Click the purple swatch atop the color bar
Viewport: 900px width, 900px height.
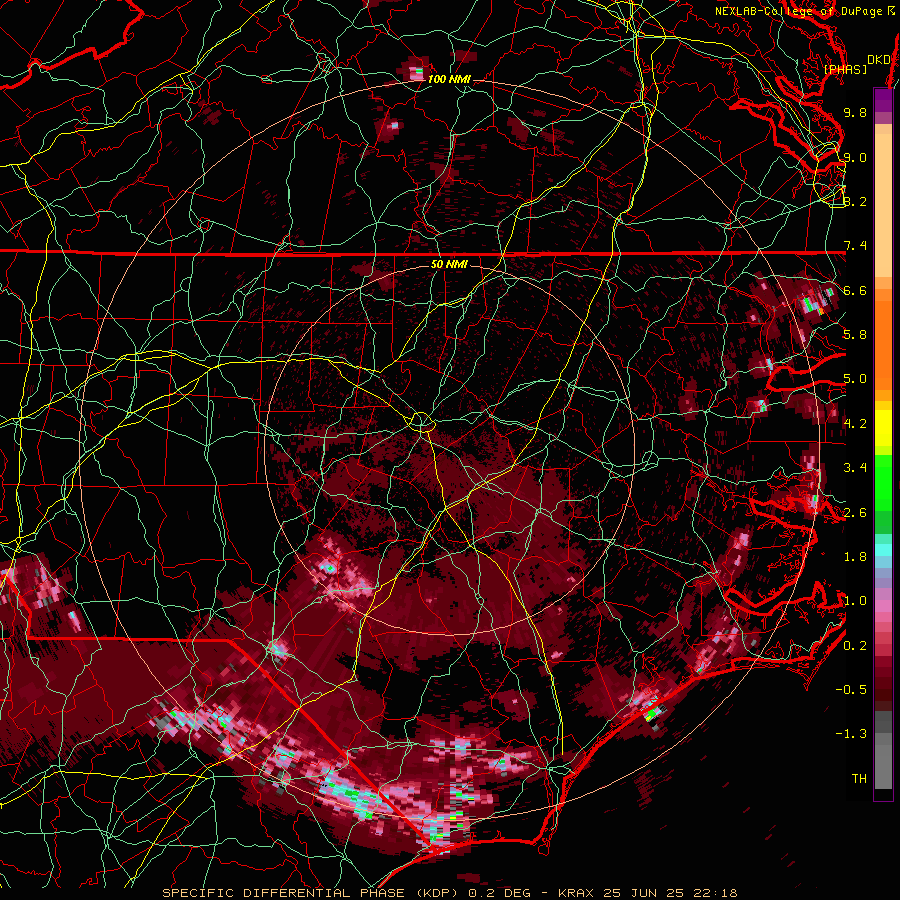(x=883, y=100)
